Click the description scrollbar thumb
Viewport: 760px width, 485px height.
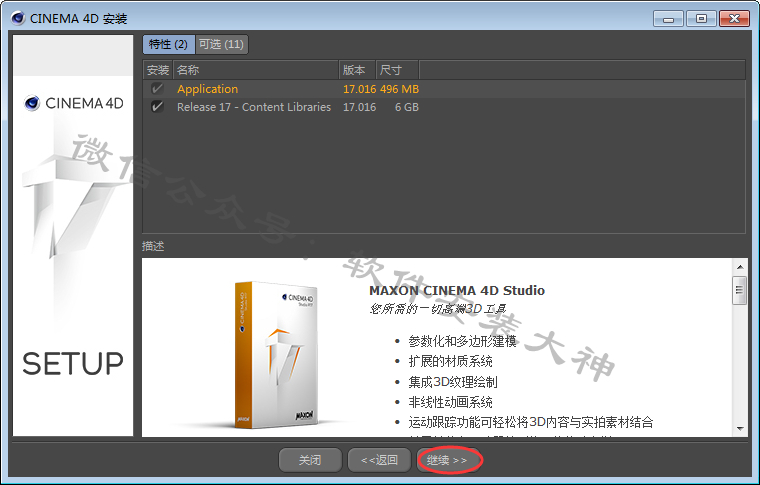(740, 290)
